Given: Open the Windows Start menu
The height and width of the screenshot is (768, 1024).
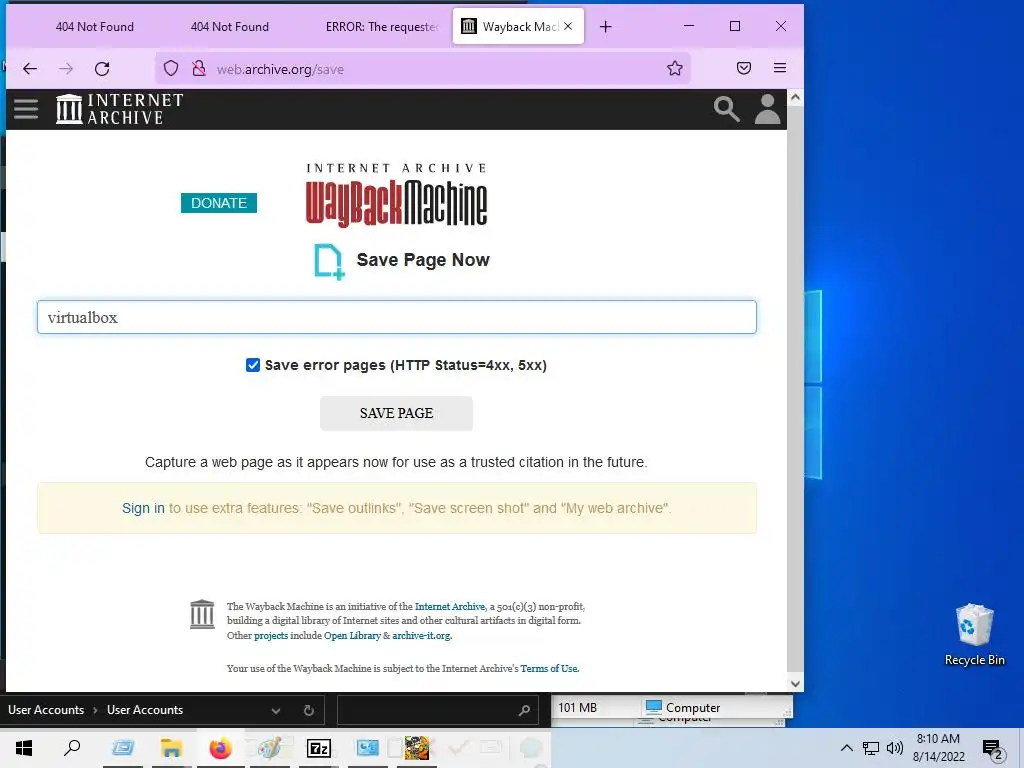Looking at the screenshot, I should pos(24,748).
